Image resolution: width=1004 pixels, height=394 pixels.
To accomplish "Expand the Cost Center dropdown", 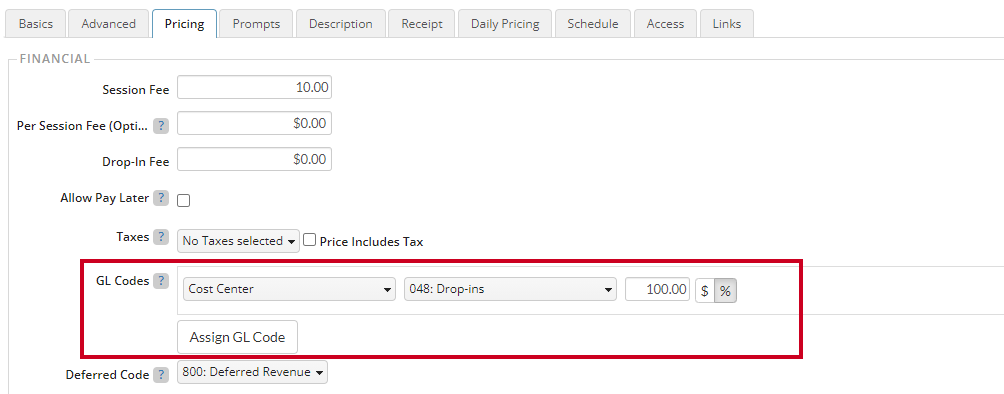I will (289, 289).
